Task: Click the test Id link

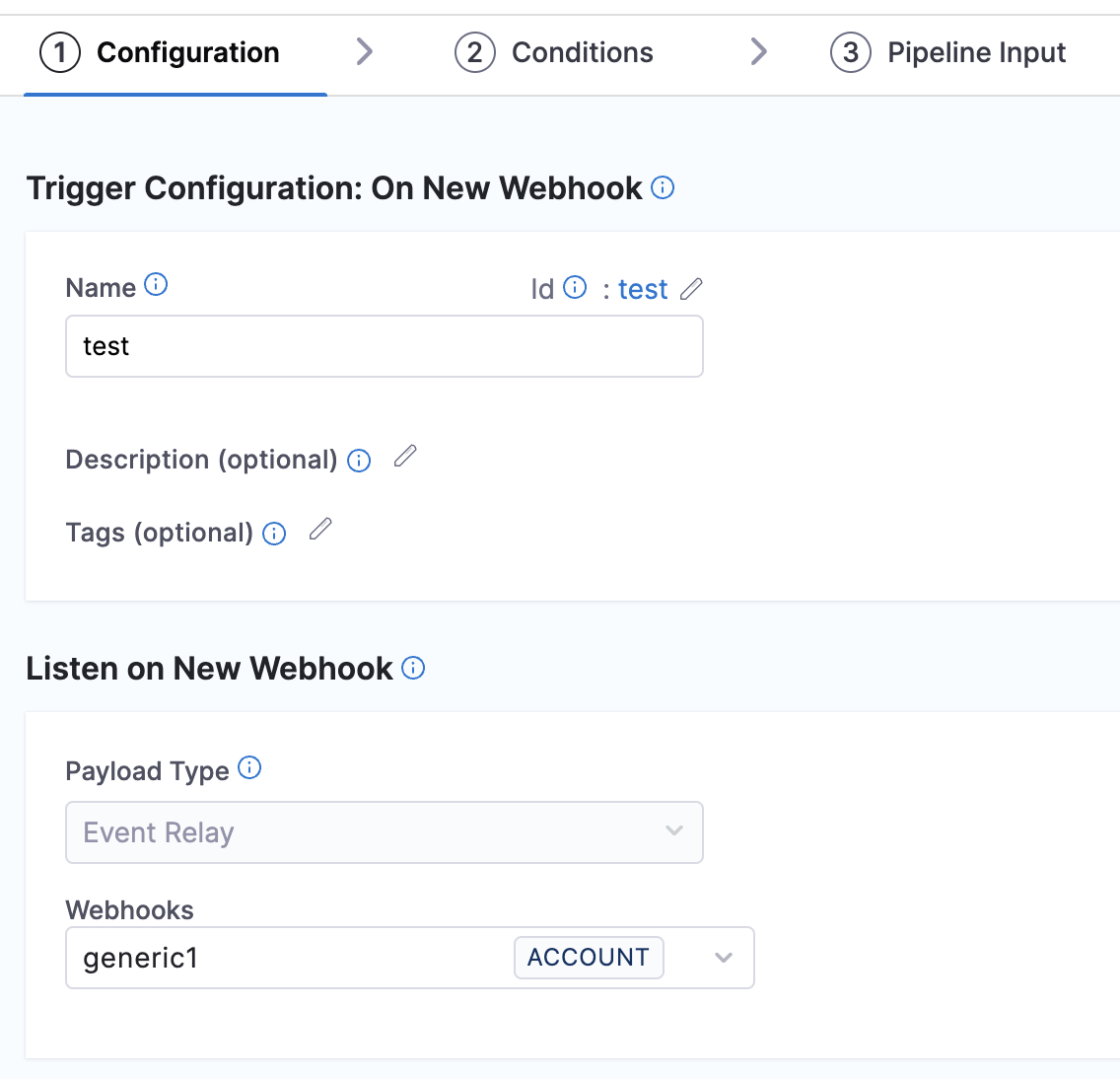Action: (643, 289)
